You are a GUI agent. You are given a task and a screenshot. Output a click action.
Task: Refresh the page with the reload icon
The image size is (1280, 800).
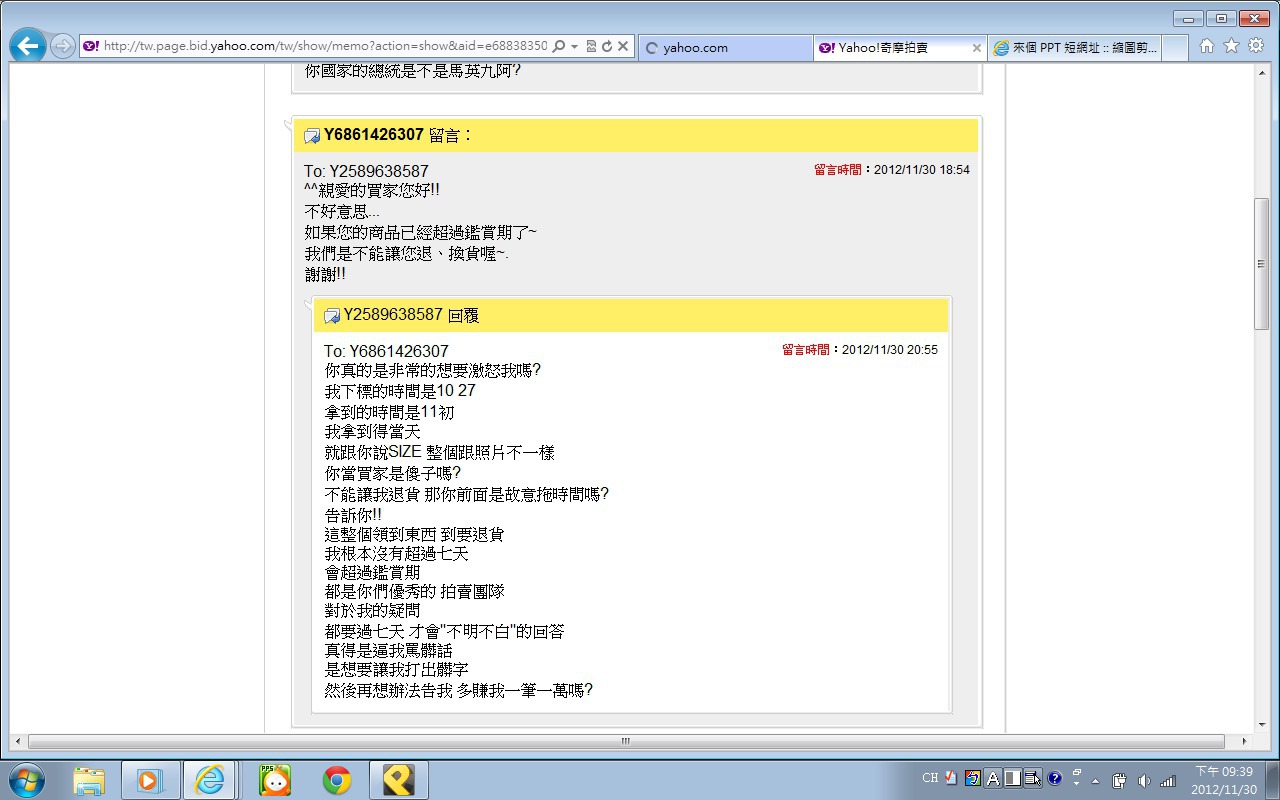click(x=606, y=46)
